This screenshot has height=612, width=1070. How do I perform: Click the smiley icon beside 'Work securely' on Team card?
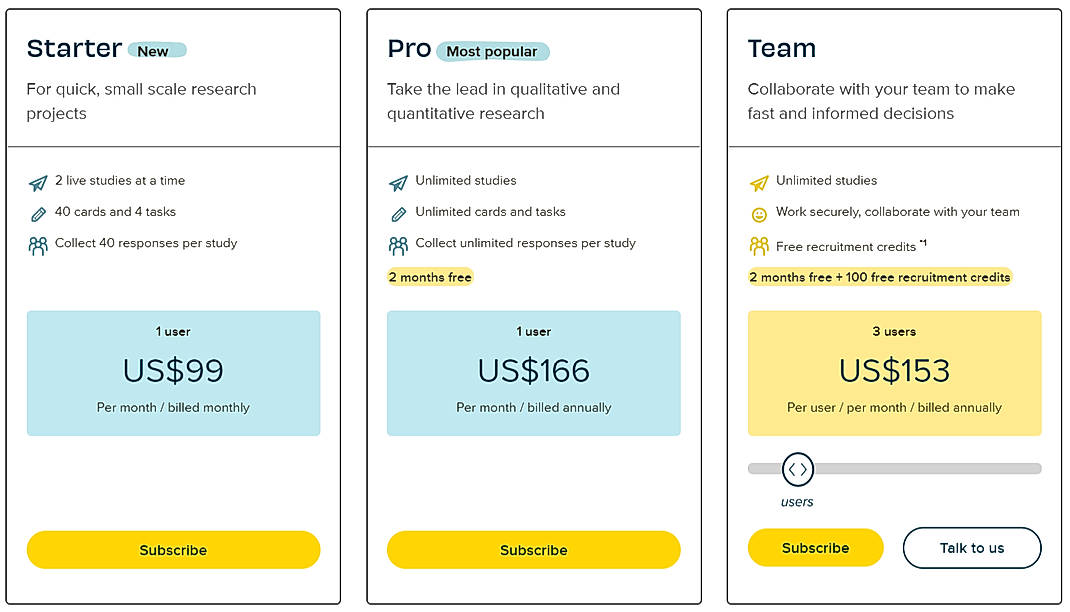coord(757,212)
